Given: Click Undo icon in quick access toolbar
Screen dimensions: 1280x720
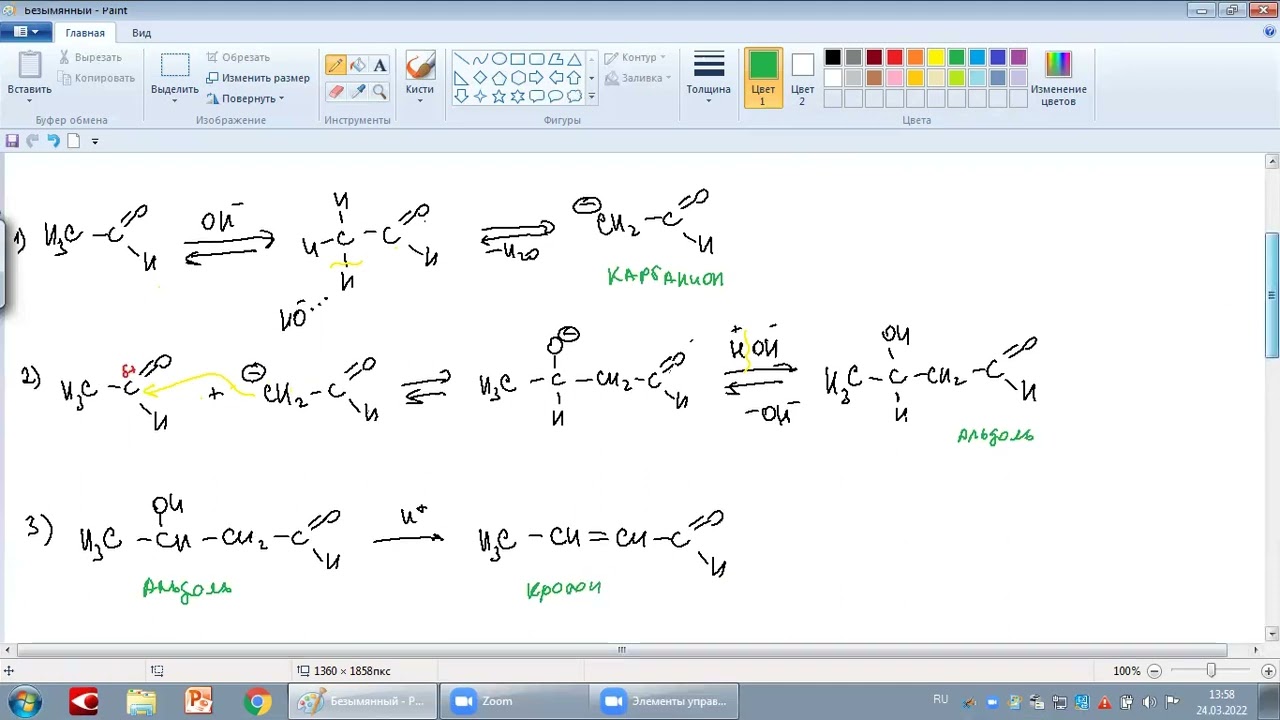Looking at the screenshot, I should [x=53, y=141].
